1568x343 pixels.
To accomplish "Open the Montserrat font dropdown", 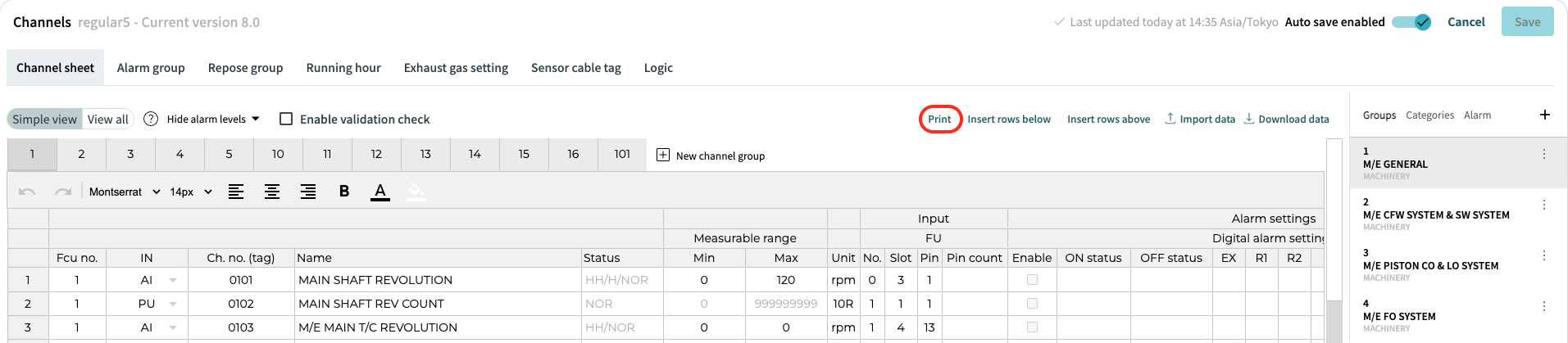I will pos(125,192).
